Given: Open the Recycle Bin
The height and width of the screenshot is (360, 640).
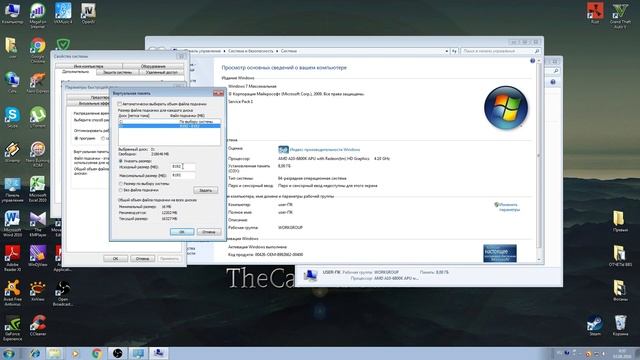Looking at the screenshot, I should coord(620,325).
